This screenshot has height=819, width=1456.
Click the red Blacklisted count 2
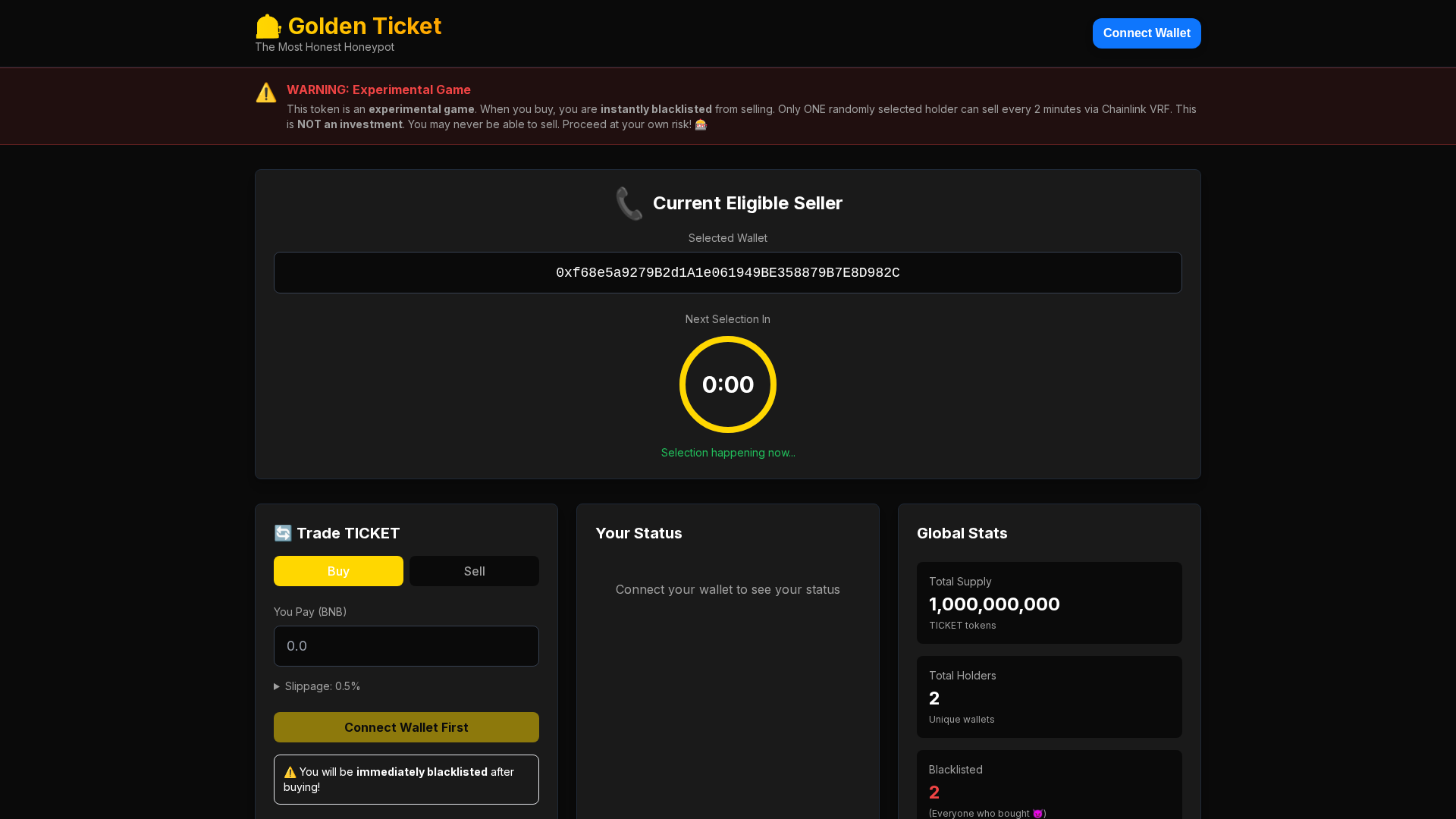pyautogui.click(x=934, y=792)
